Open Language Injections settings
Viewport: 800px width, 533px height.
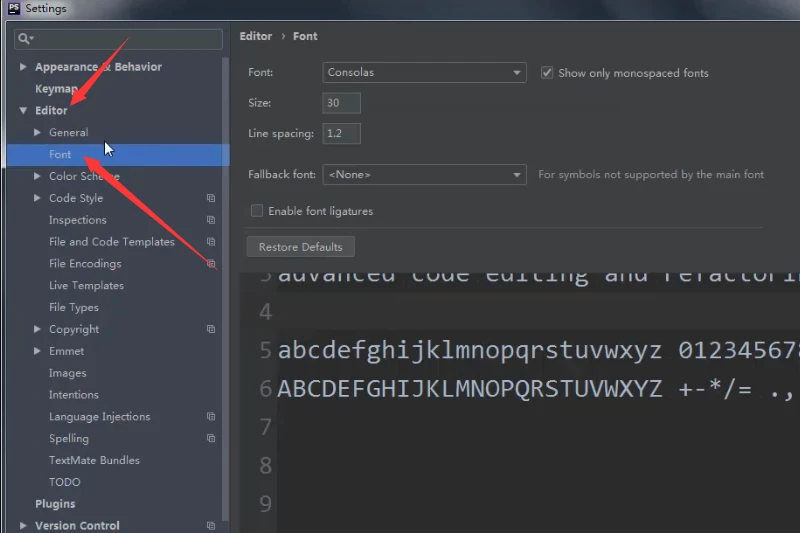pyautogui.click(x=99, y=417)
